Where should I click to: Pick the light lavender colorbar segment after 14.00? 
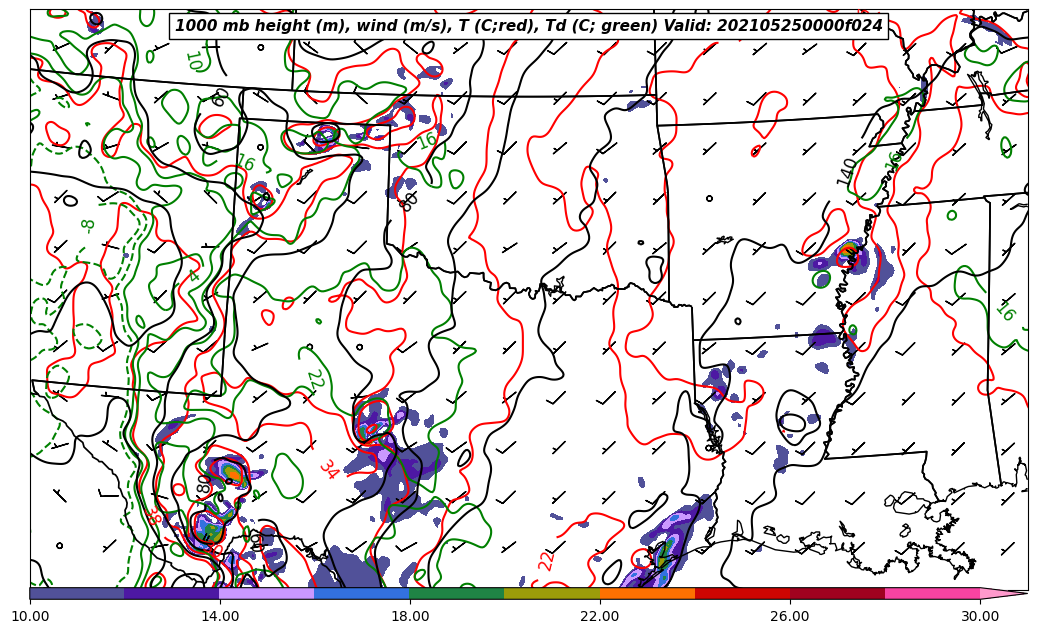tap(266, 593)
